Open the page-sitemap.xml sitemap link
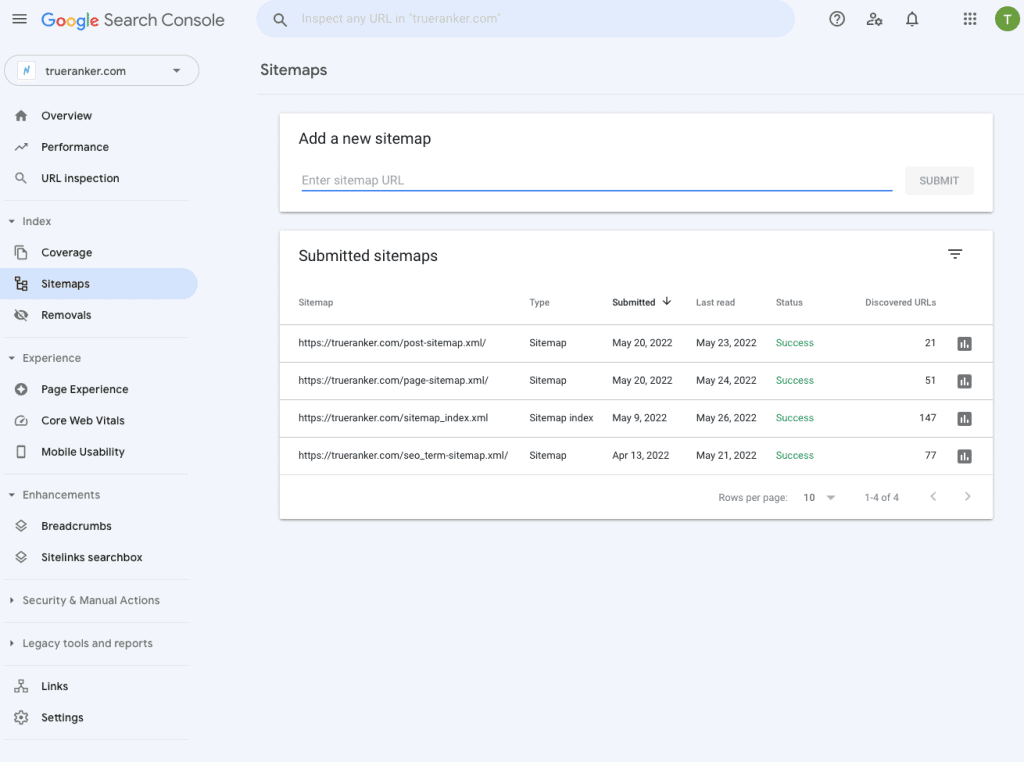 393,380
